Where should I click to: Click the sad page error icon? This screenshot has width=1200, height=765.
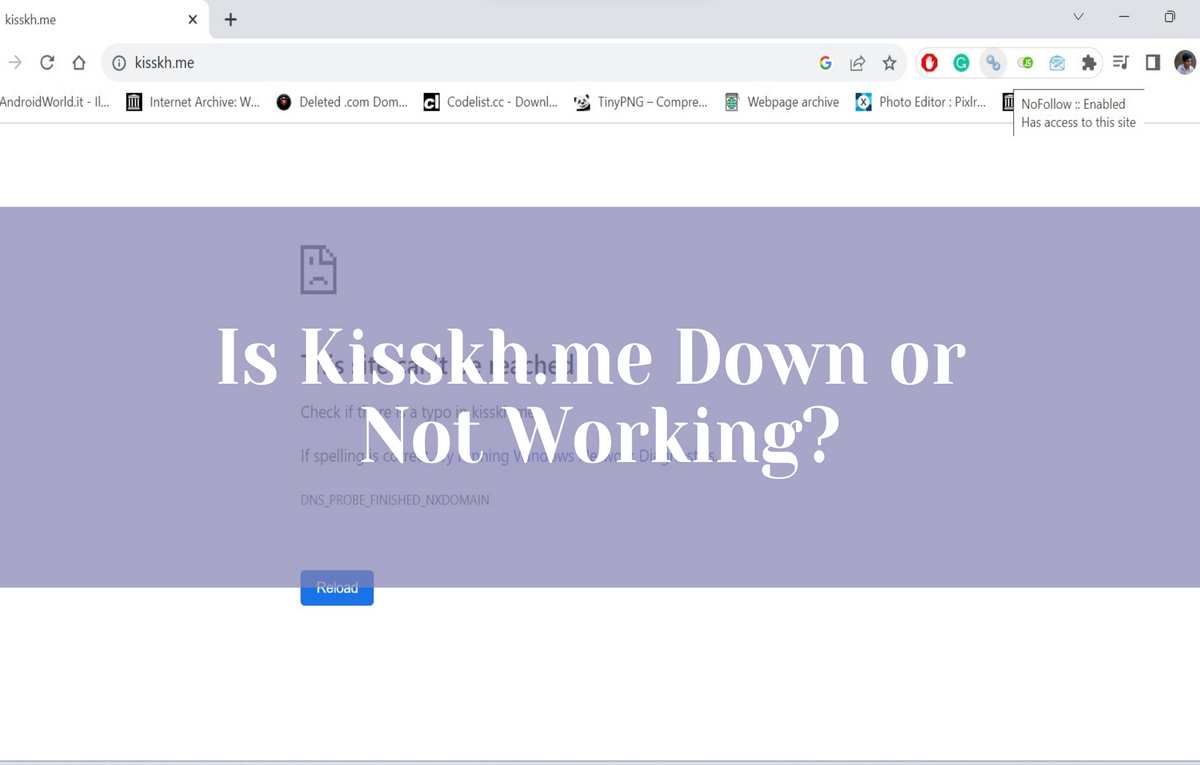[x=318, y=269]
